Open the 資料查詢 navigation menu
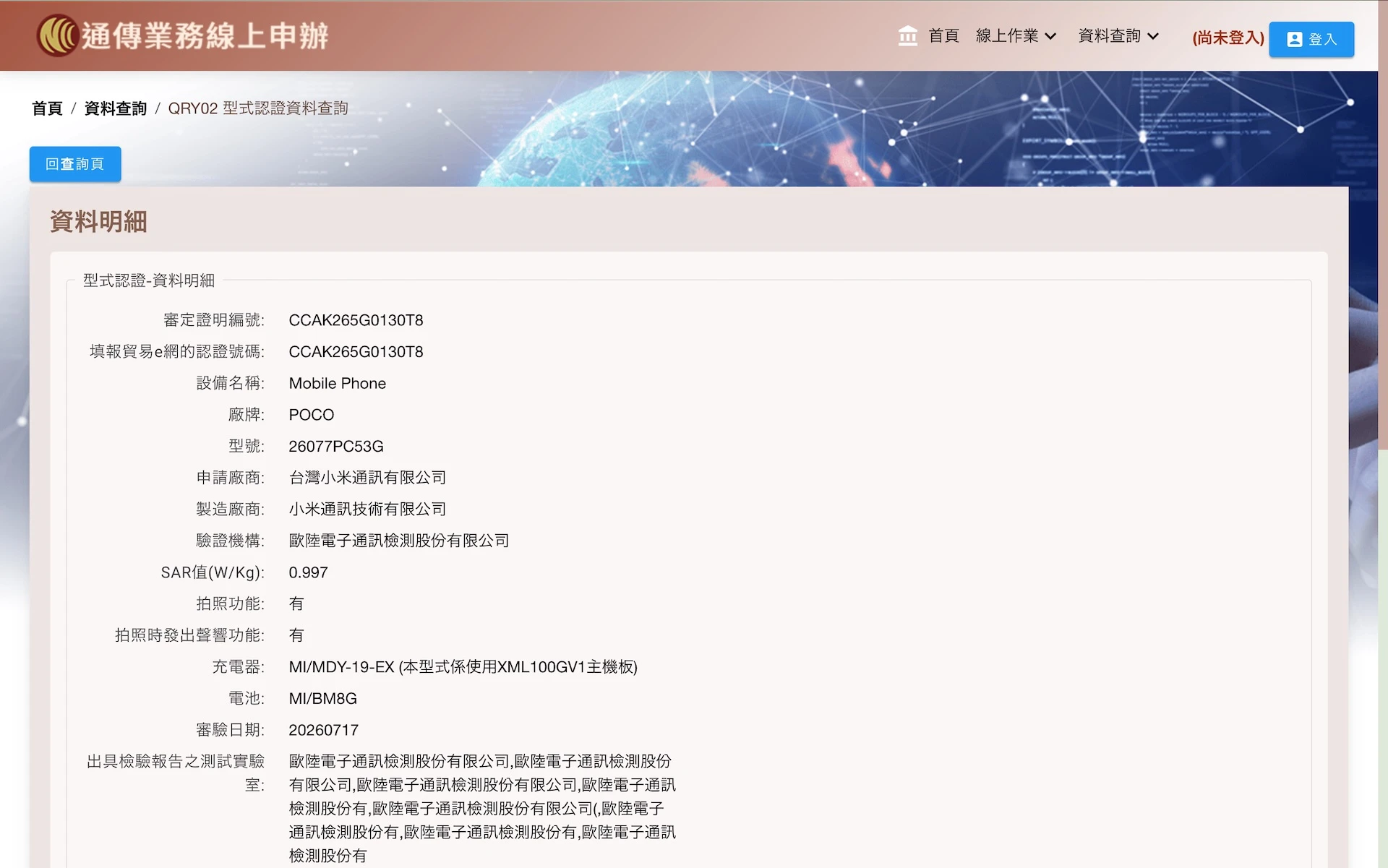Image resolution: width=1388 pixels, height=868 pixels. [1118, 35]
